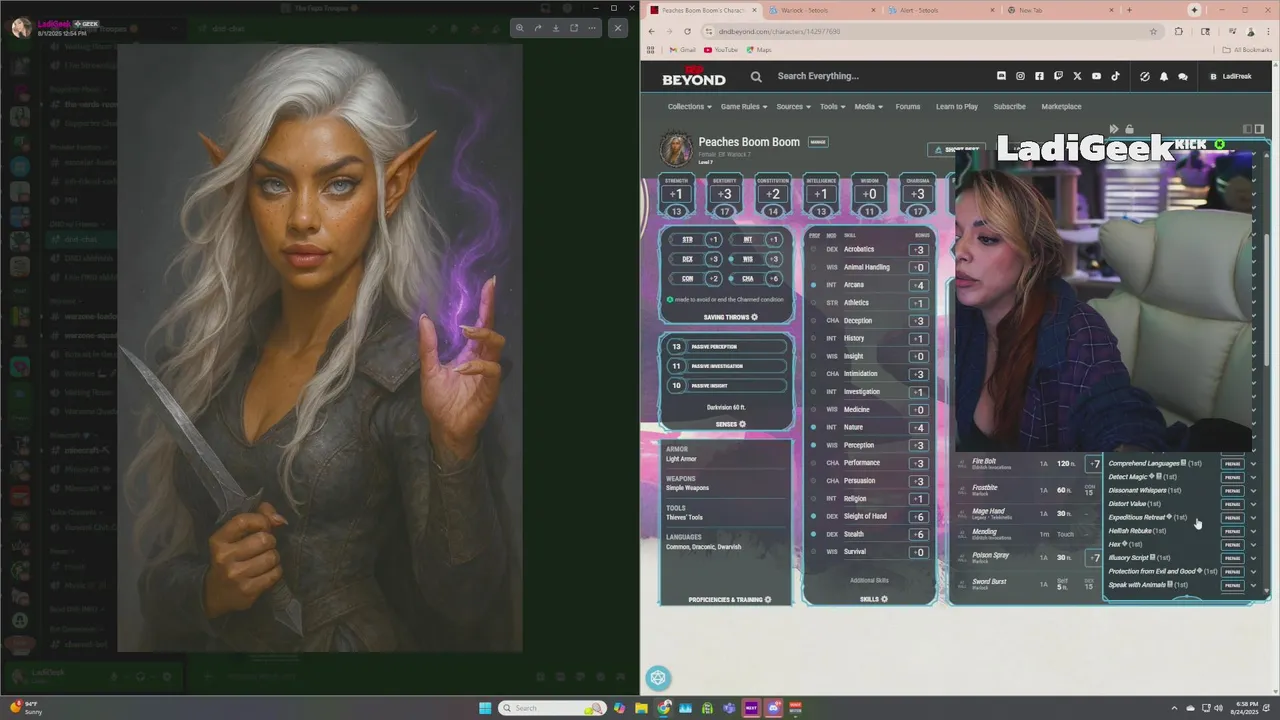Zoom into the image in Discord viewer
This screenshot has height=720, width=1280.
tap(519, 28)
